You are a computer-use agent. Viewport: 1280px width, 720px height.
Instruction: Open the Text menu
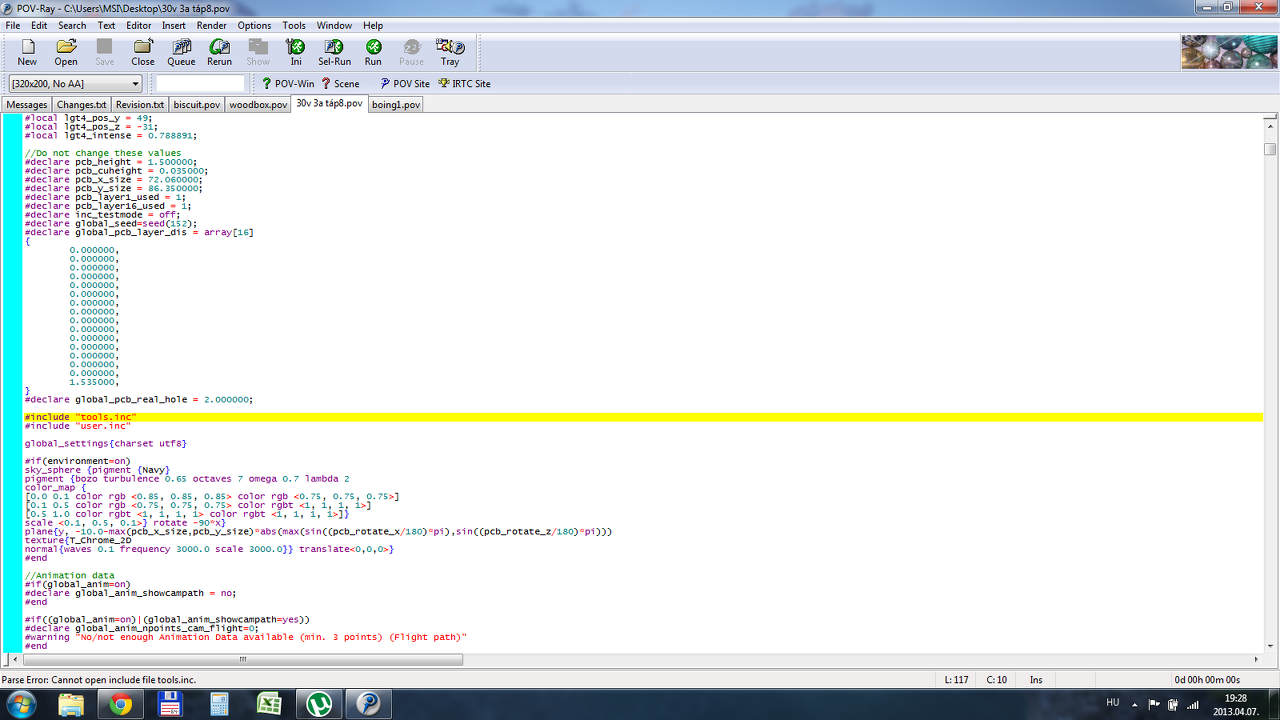106,25
